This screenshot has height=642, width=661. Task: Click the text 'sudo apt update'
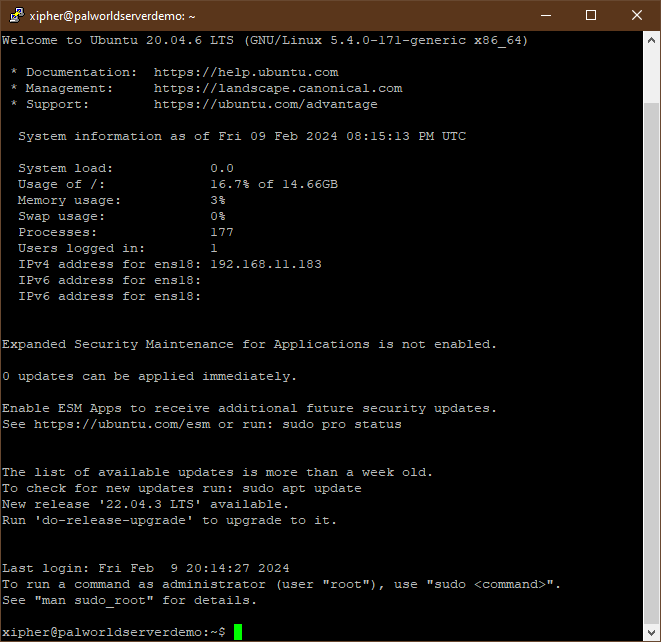[x=302, y=489]
